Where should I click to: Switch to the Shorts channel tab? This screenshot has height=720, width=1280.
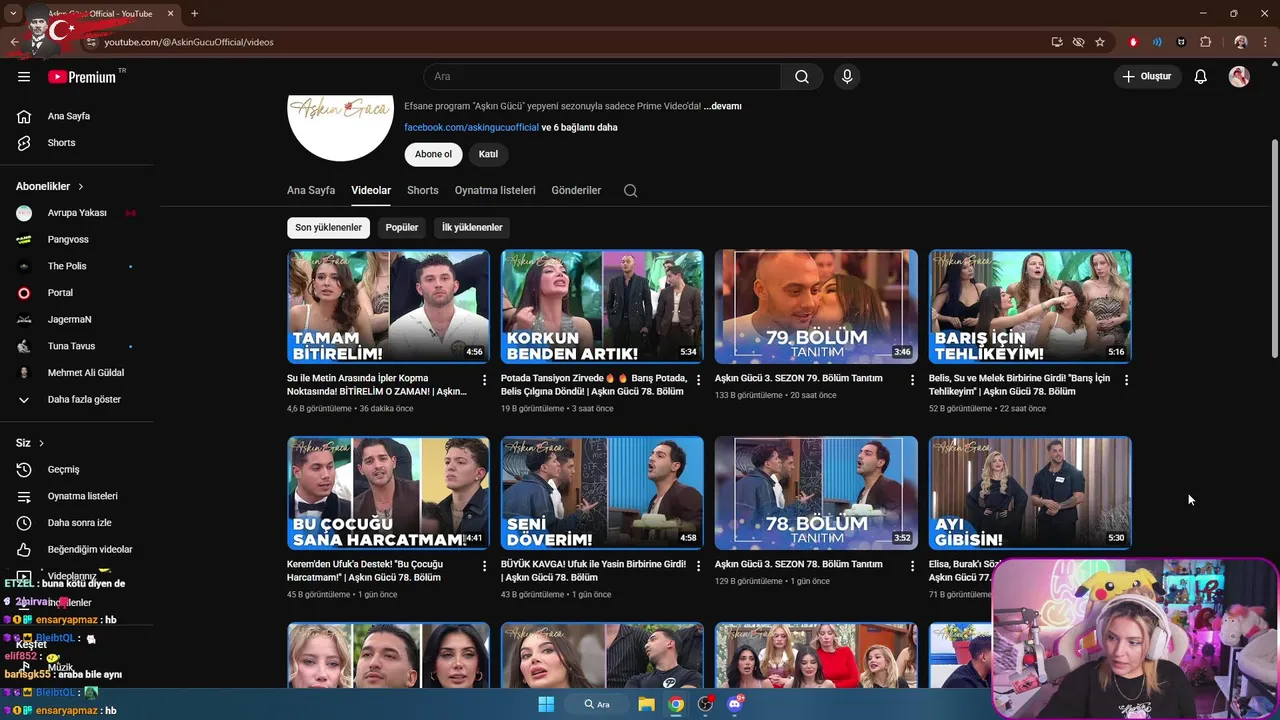pyautogui.click(x=423, y=190)
